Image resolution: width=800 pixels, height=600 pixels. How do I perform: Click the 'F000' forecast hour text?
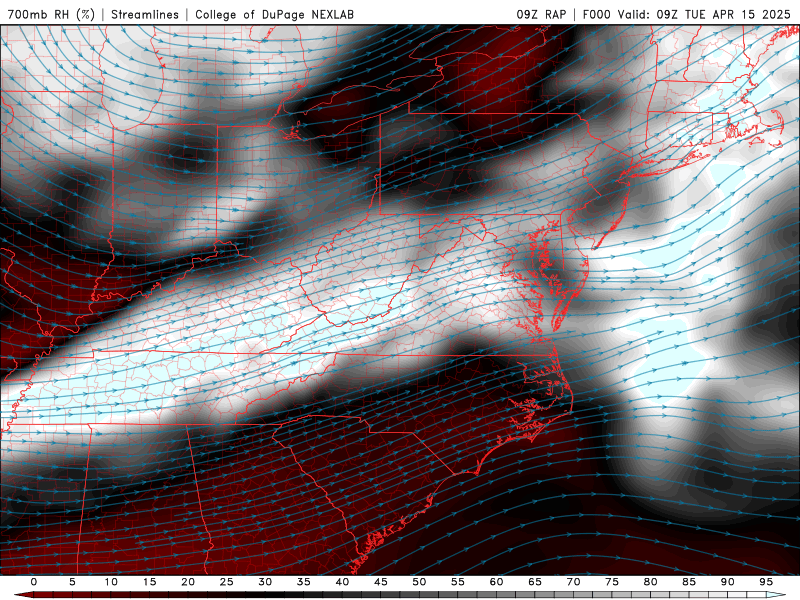[x=596, y=15]
